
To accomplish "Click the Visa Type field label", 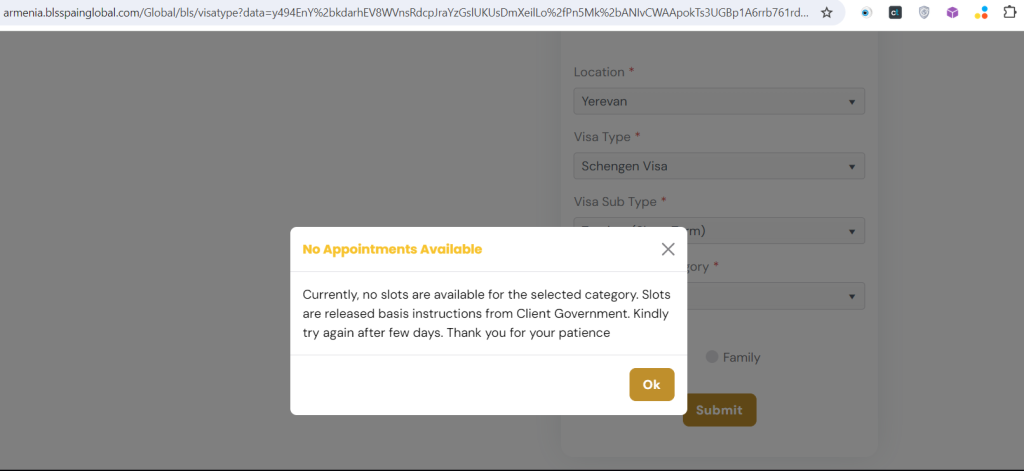I will [602, 137].
